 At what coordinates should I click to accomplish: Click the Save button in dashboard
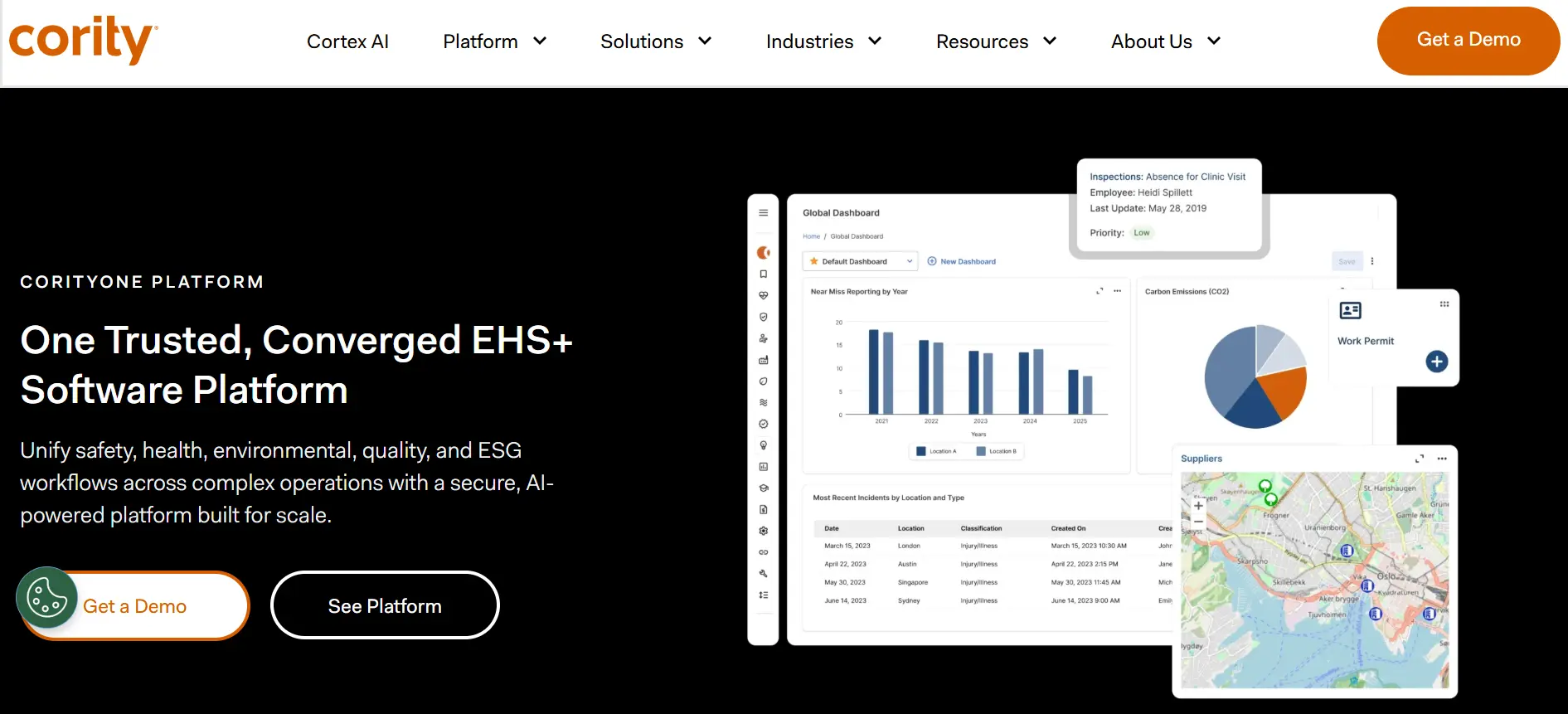pos(1347,261)
